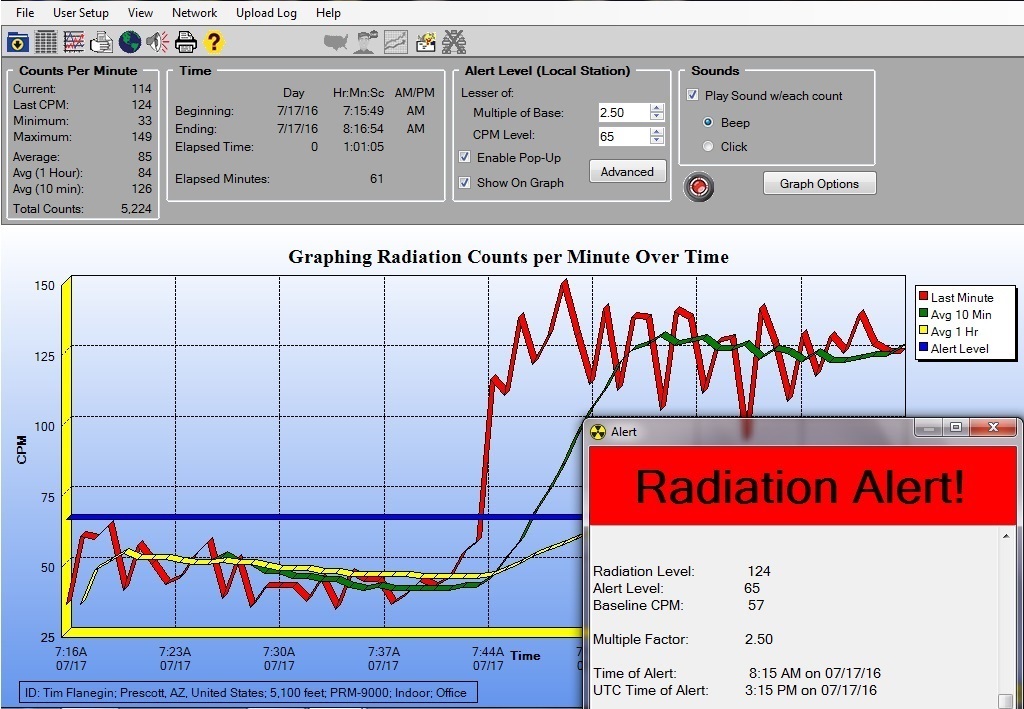Open help via yellow question mark icon
This screenshot has width=1024, height=709.
213,42
